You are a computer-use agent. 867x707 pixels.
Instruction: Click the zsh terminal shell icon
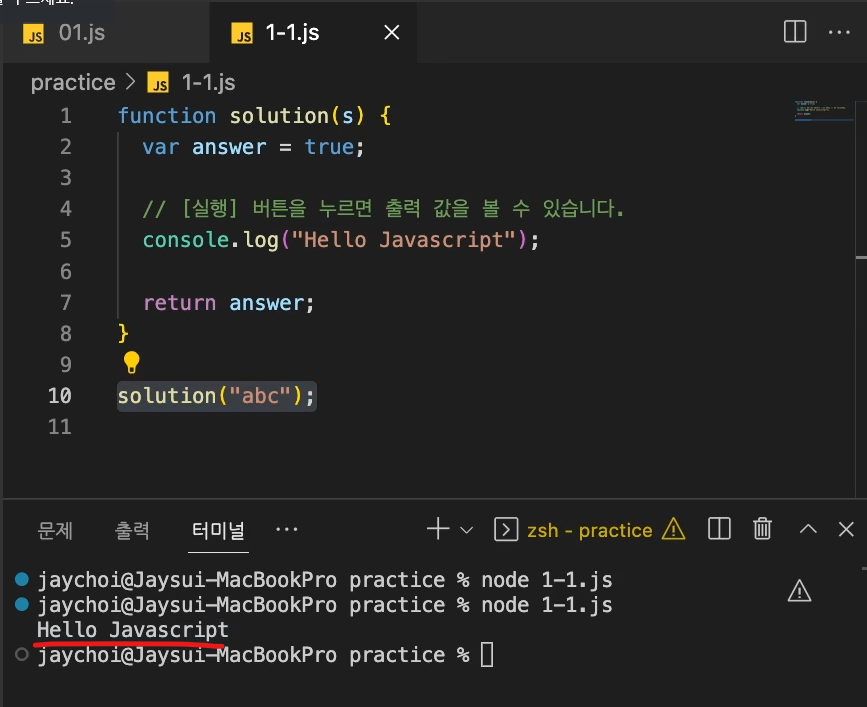(x=505, y=530)
